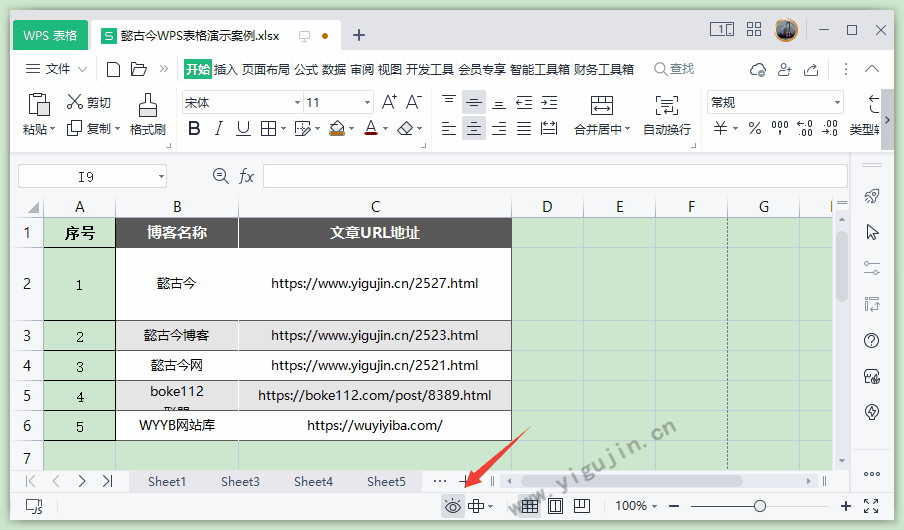This screenshot has width=904, height=530.
Task: Switch to the Sheet4 tab
Action: pyautogui.click(x=313, y=482)
